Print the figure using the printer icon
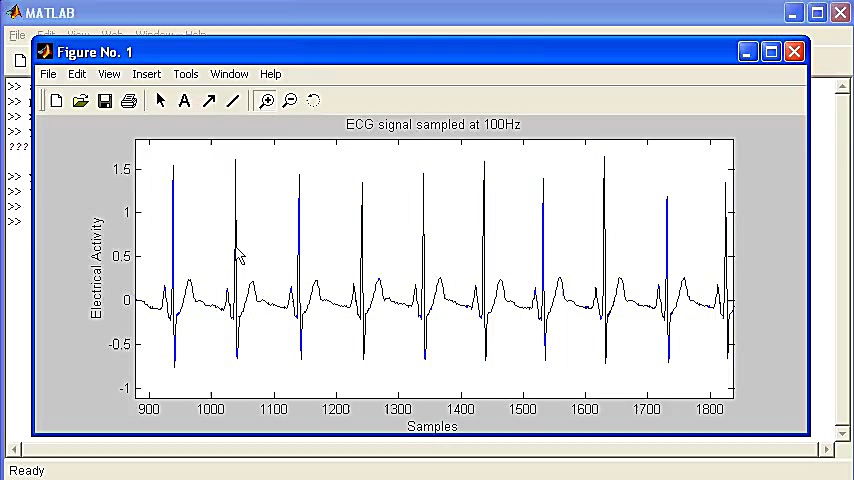The height and width of the screenshot is (480, 854). pos(129,101)
